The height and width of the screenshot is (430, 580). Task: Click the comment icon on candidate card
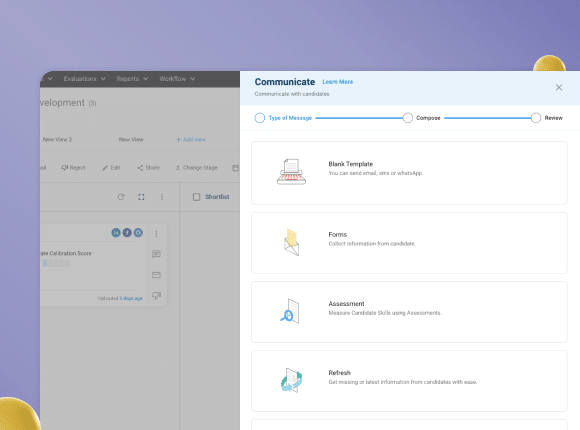tap(156, 254)
